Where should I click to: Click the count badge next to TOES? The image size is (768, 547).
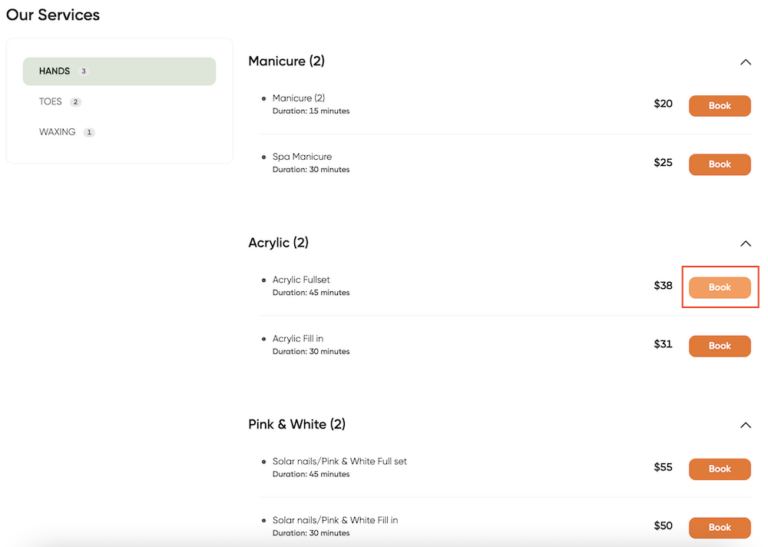[75, 102]
